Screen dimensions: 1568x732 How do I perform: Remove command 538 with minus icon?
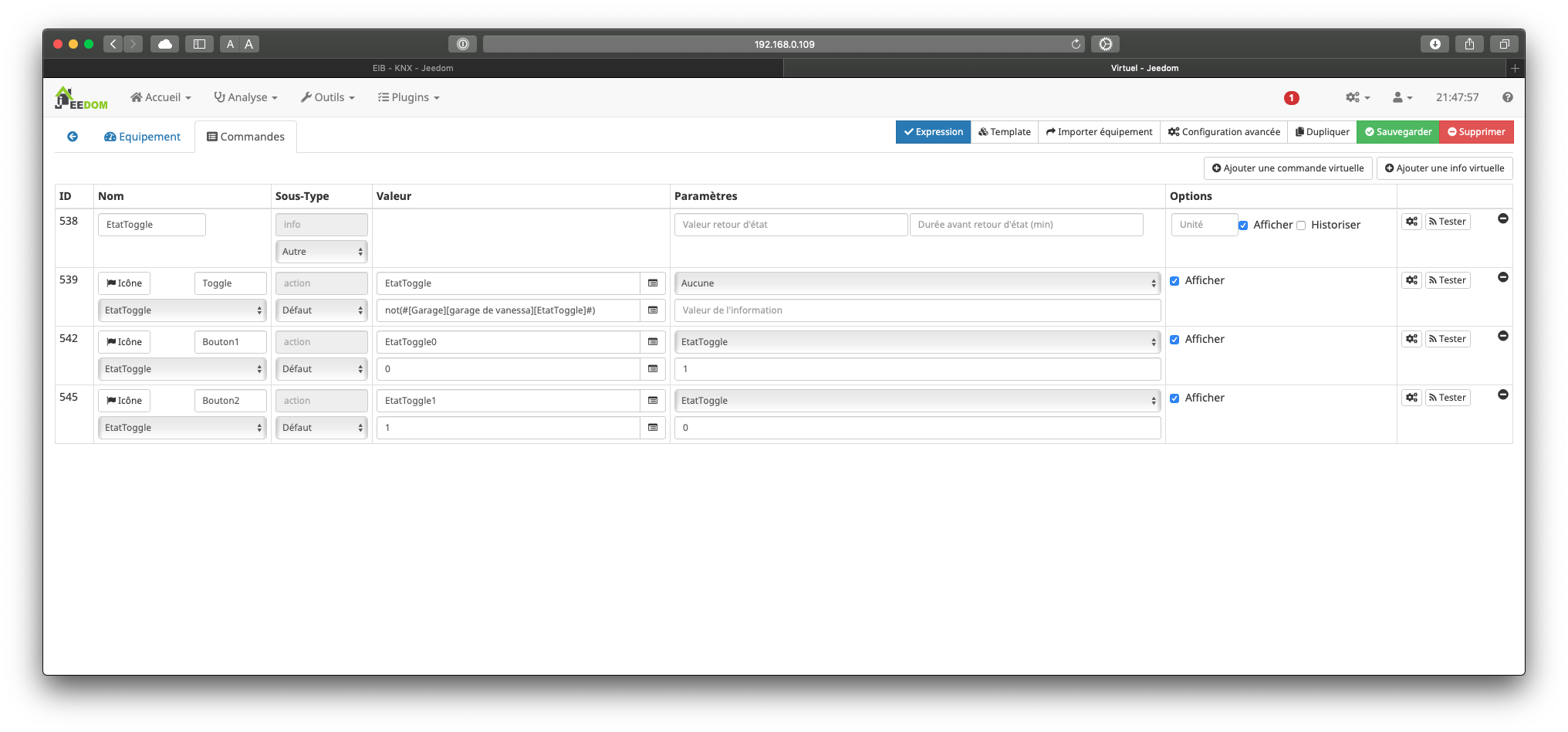1502,219
